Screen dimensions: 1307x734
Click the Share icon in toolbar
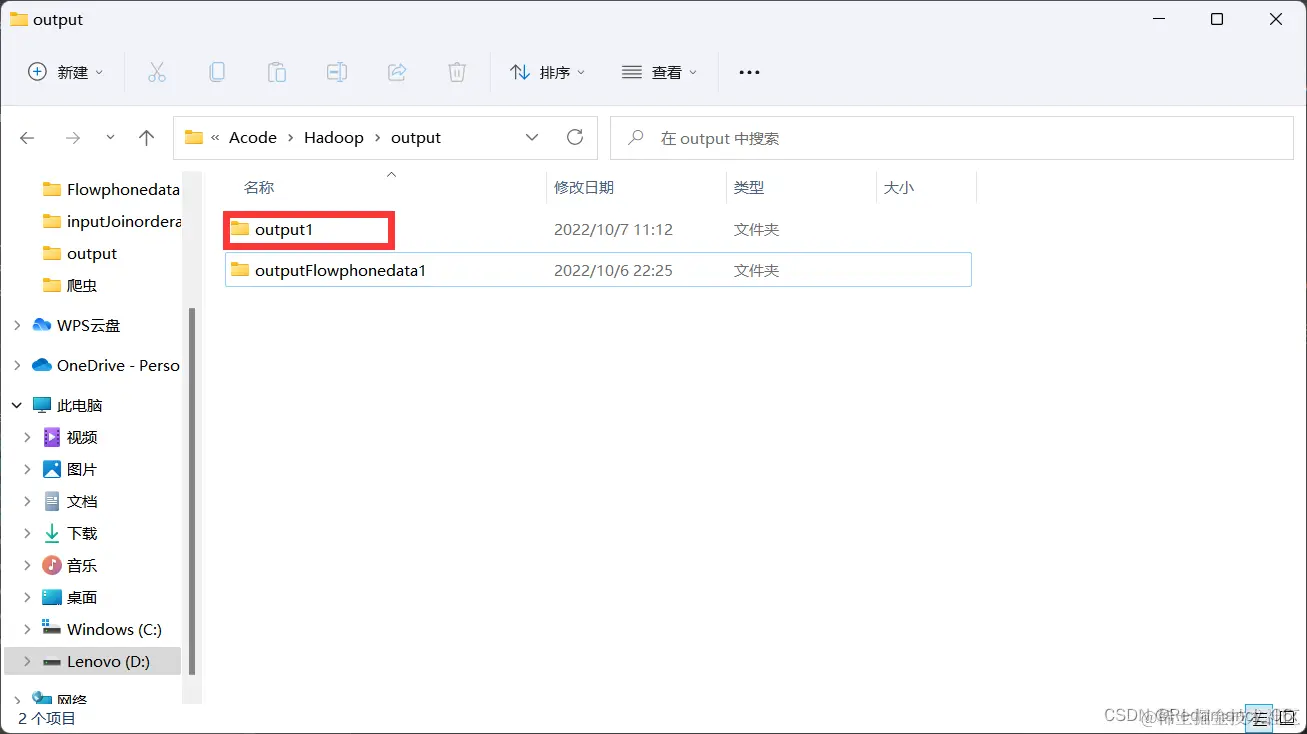click(x=397, y=72)
